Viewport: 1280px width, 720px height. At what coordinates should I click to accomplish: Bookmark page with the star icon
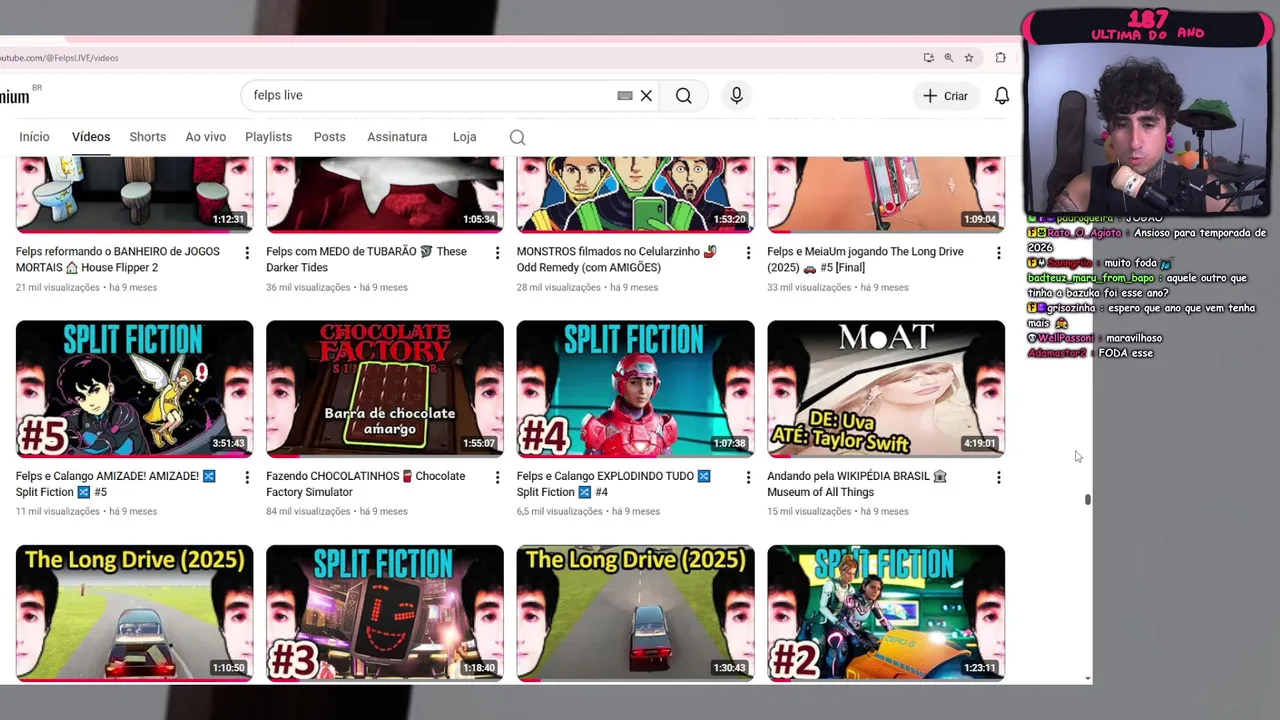[x=969, y=58]
